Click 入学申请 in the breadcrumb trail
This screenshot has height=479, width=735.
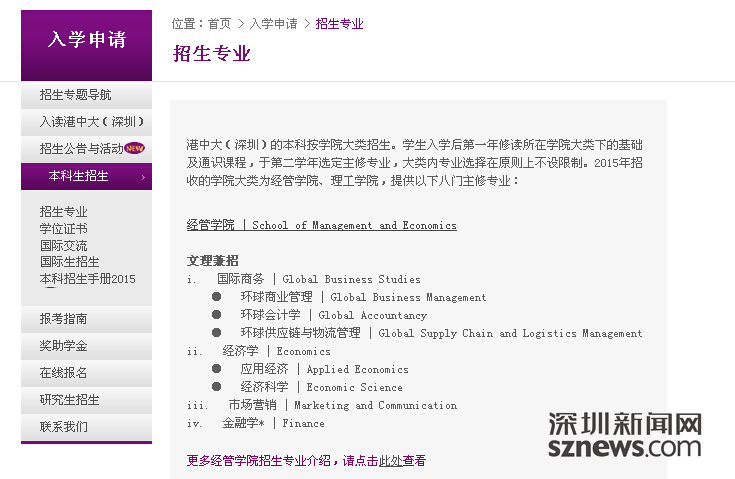(x=273, y=24)
